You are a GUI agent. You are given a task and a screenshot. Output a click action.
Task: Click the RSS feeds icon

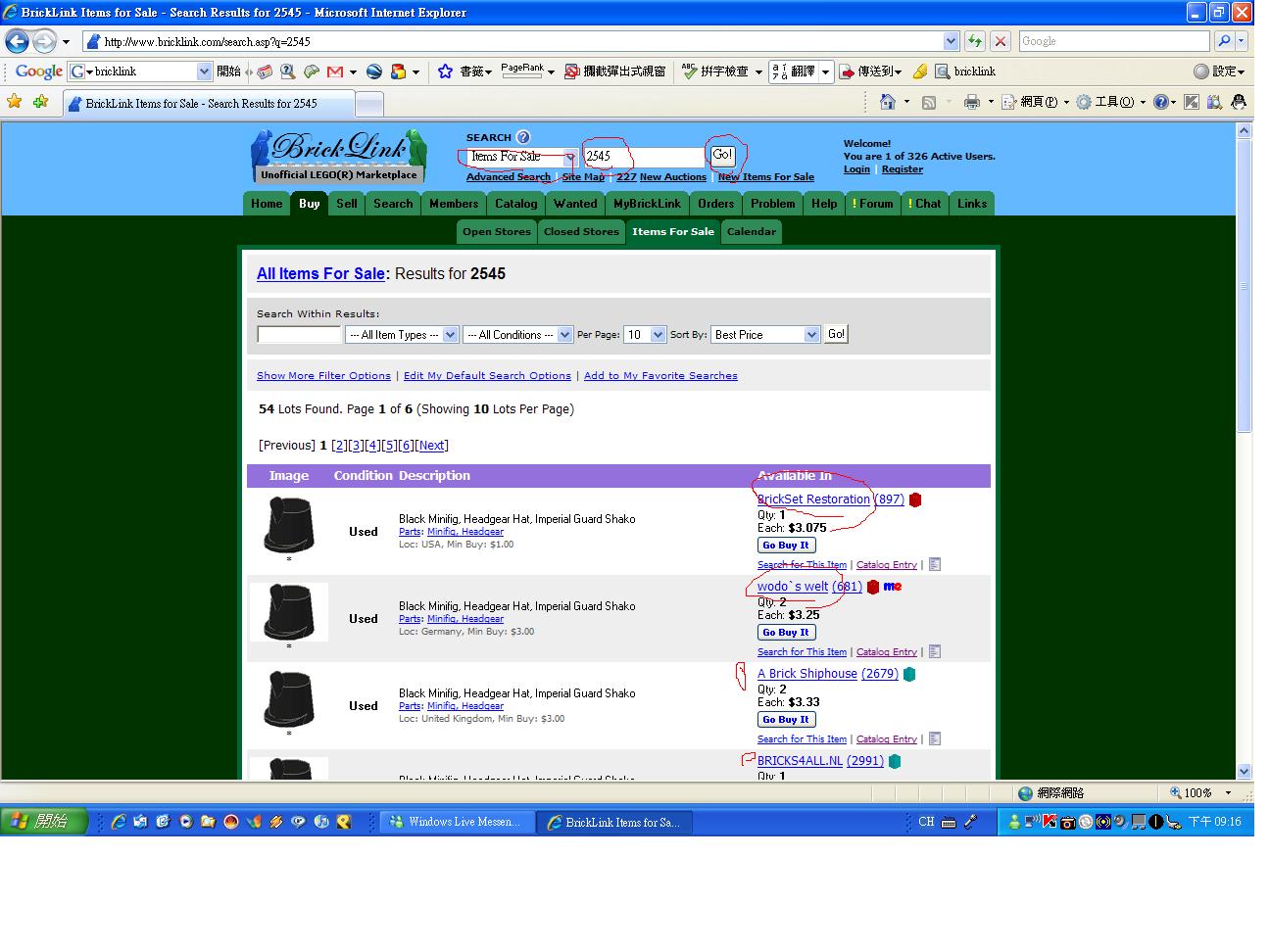(x=929, y=102)
